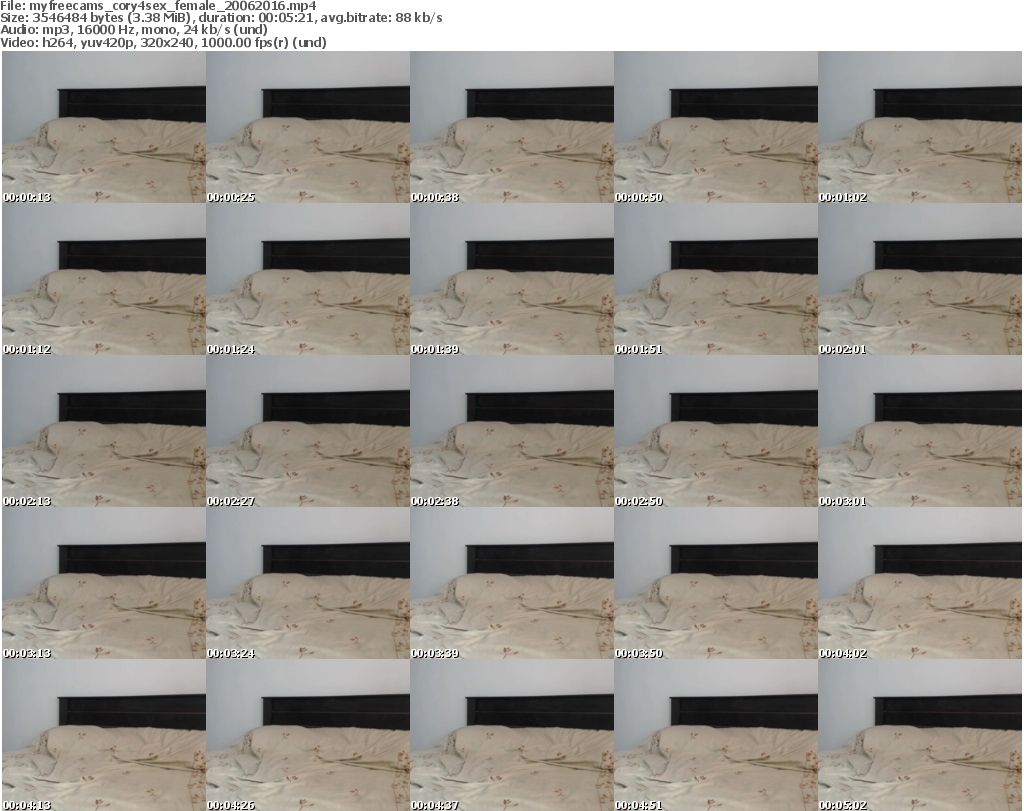
Task: Select the thumbnail frame at 00:00:50
Action: point(716,127)
